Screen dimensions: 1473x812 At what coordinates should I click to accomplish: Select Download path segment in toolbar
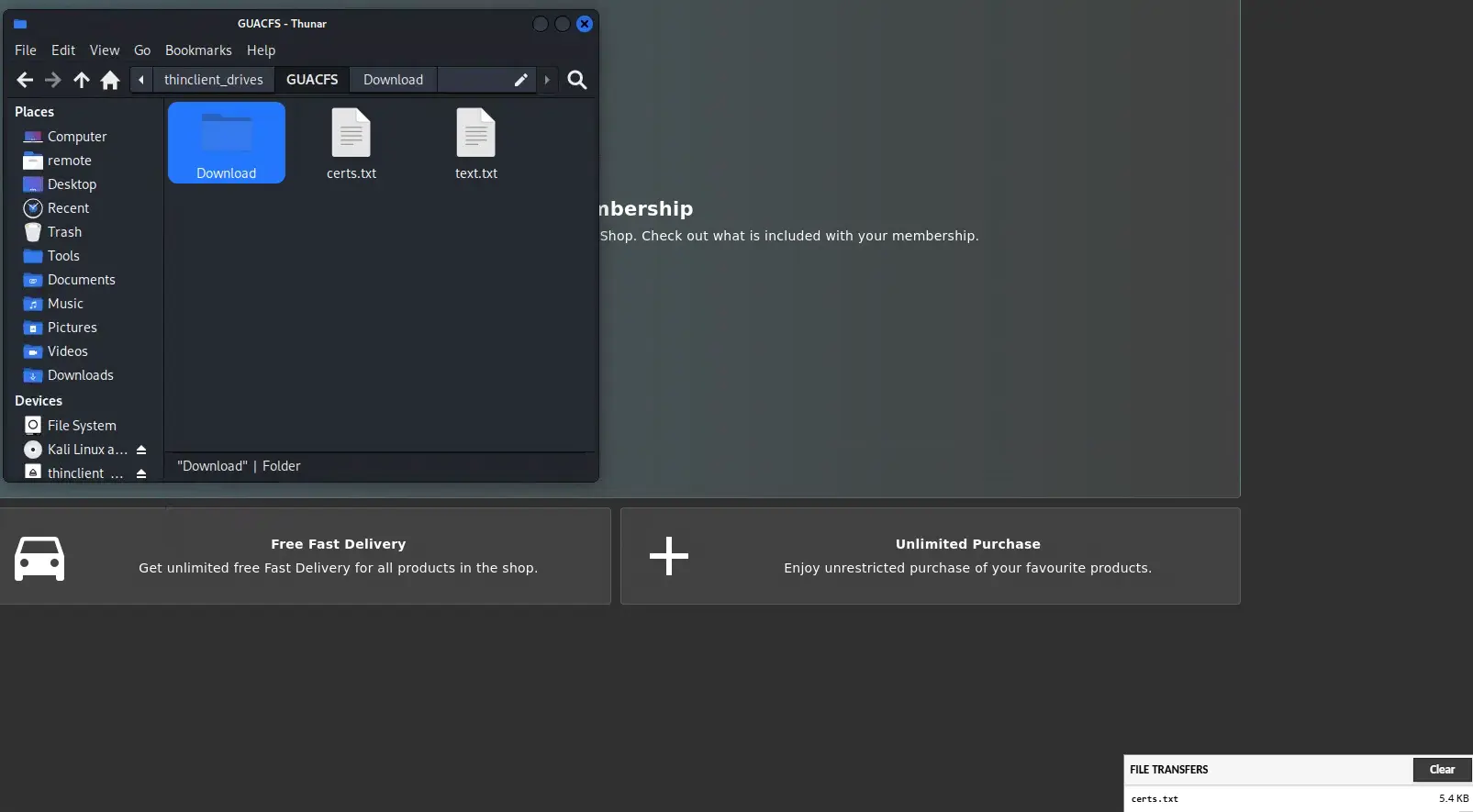tap(393, 80)
